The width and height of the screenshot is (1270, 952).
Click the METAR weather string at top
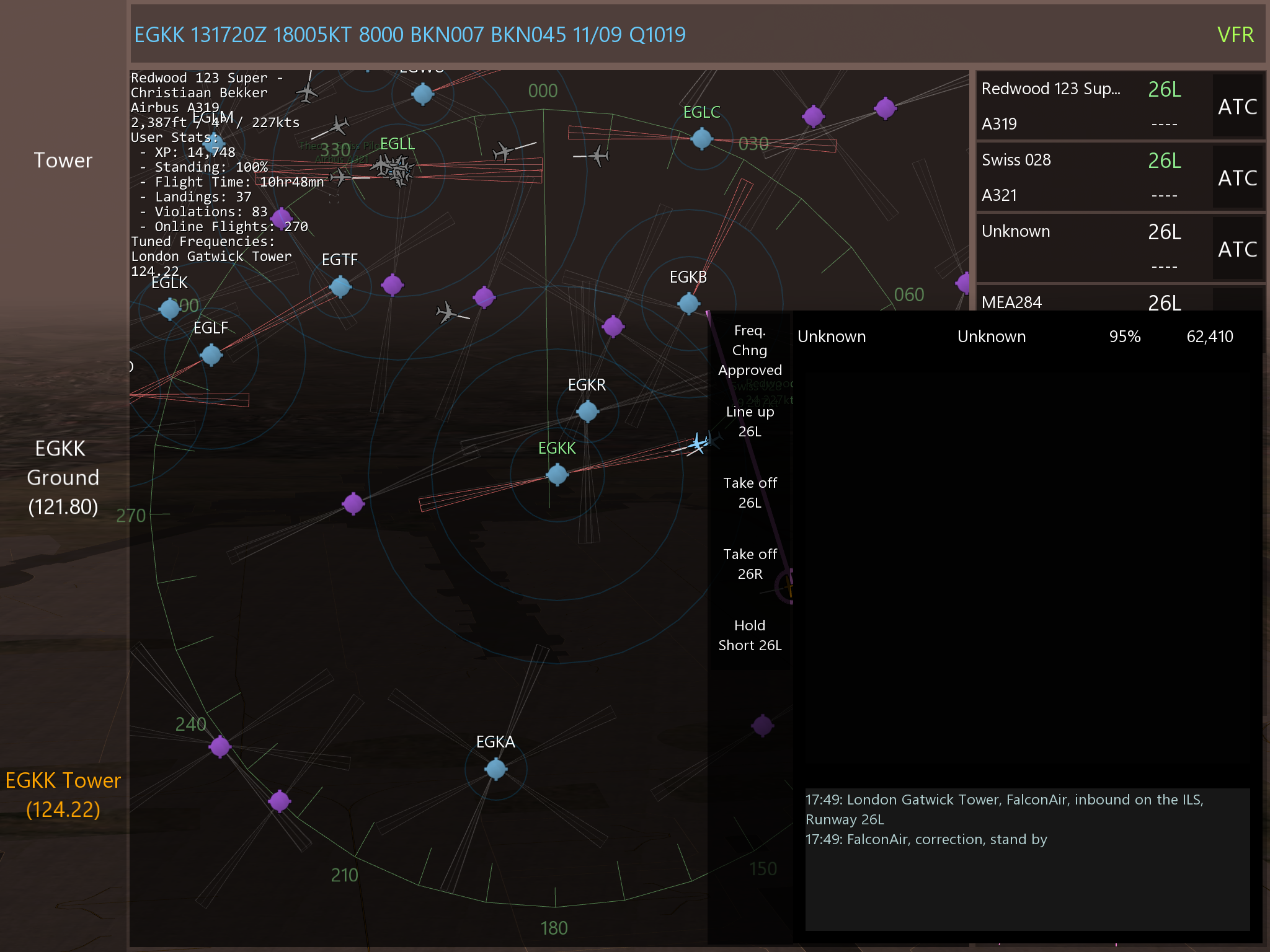410,35
